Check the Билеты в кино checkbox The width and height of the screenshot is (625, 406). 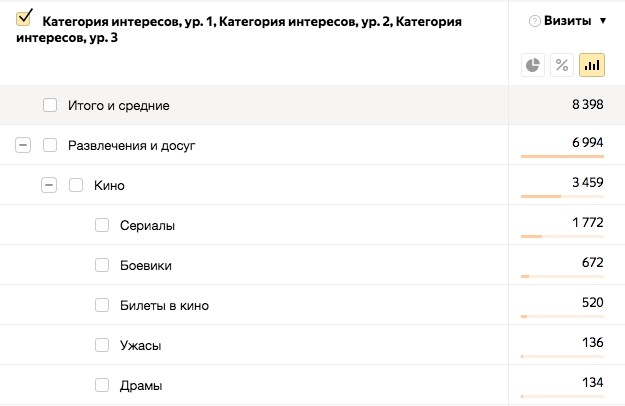pos(102,305)
